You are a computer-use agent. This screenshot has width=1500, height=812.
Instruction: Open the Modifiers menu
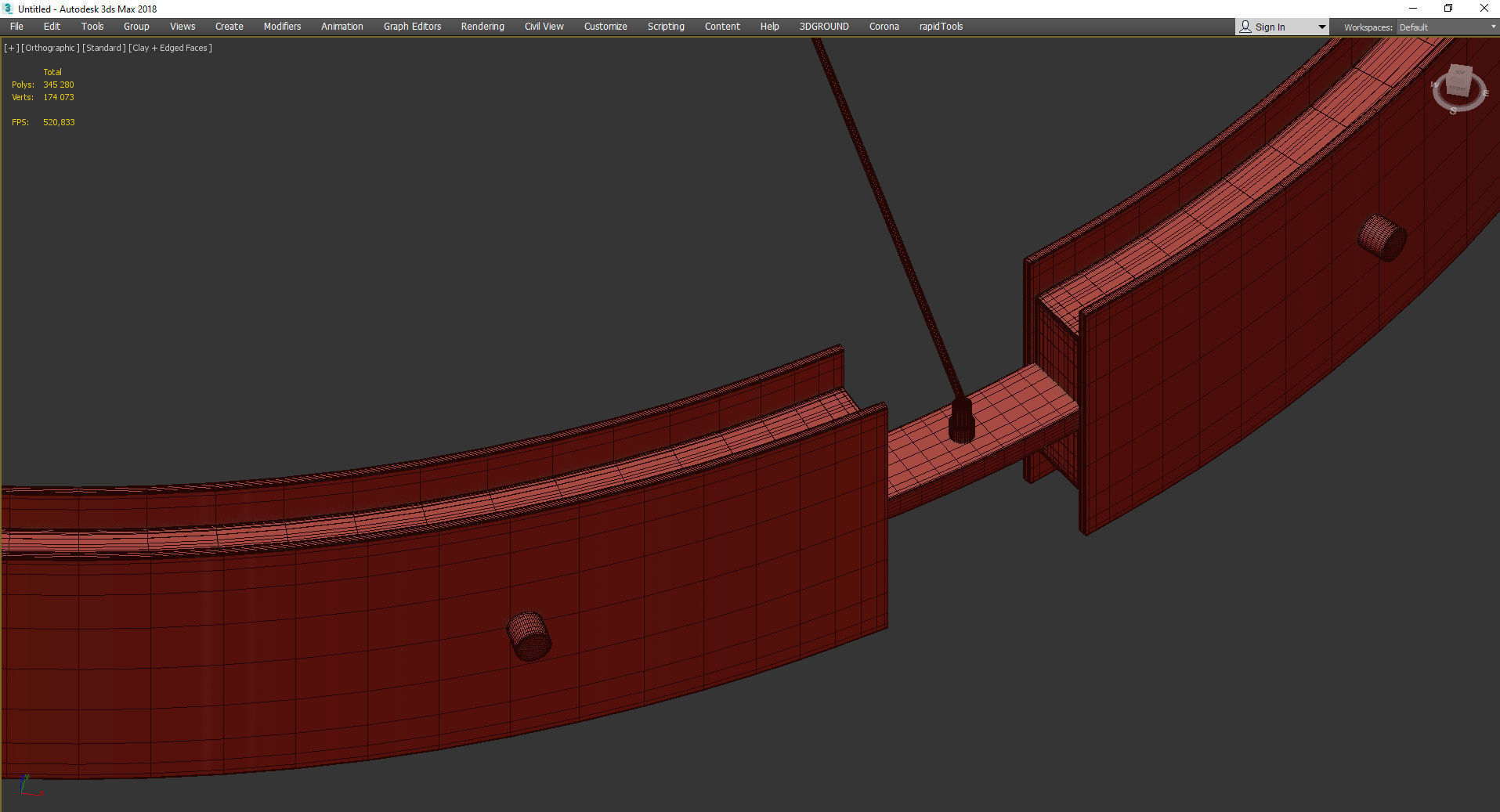coord(282,27)
